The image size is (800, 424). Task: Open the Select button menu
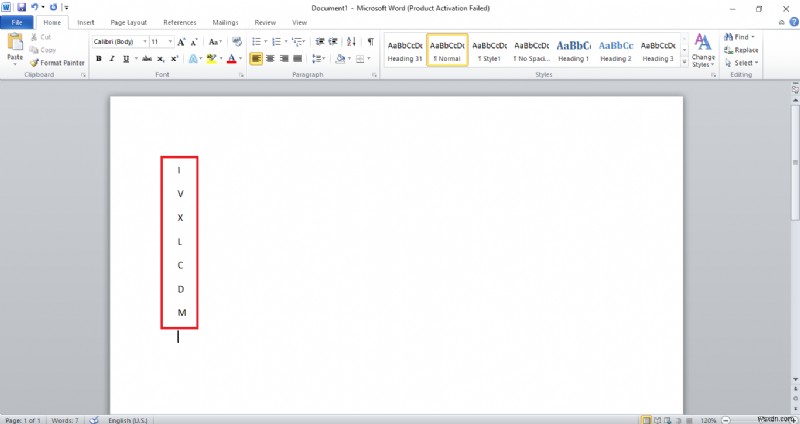pyautogui.click(x=741, y=63)
